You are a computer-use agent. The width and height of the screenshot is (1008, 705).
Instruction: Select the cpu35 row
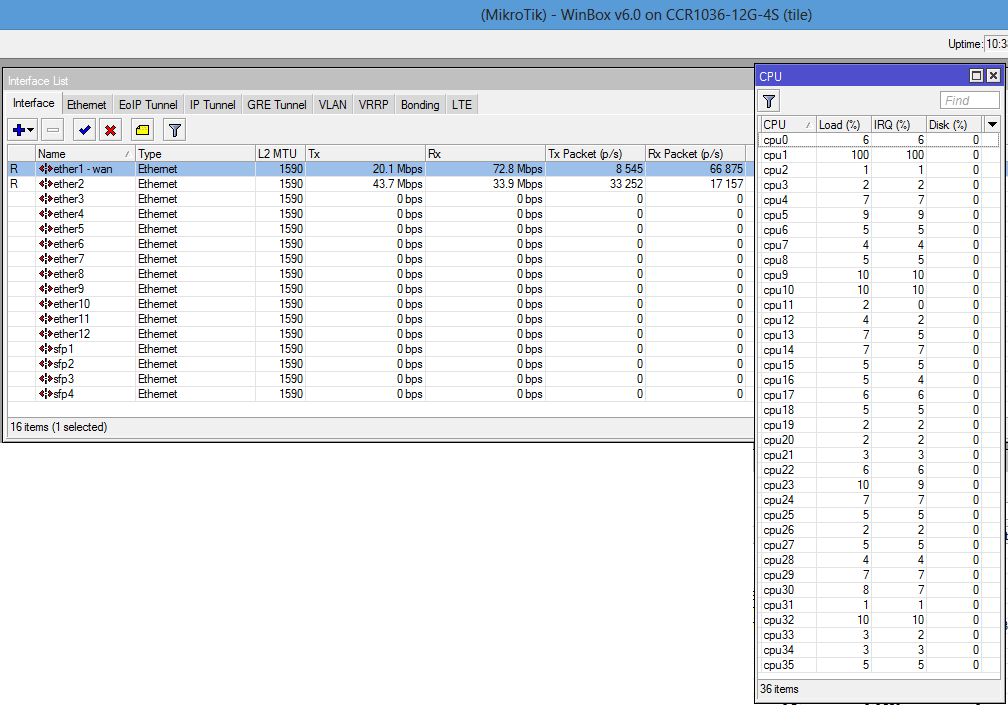click(879, 665)
